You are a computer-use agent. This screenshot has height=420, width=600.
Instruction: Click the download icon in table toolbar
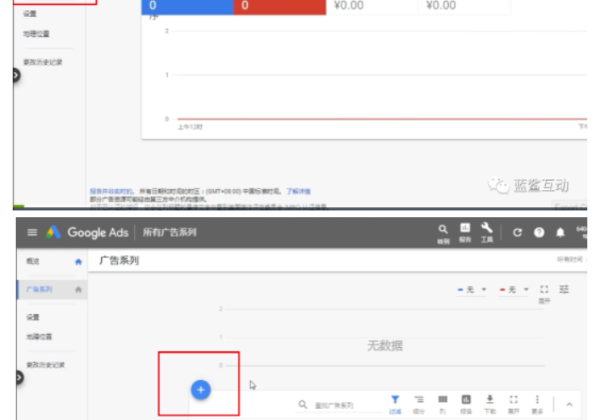pyautogui.click(x=490, y=399)
